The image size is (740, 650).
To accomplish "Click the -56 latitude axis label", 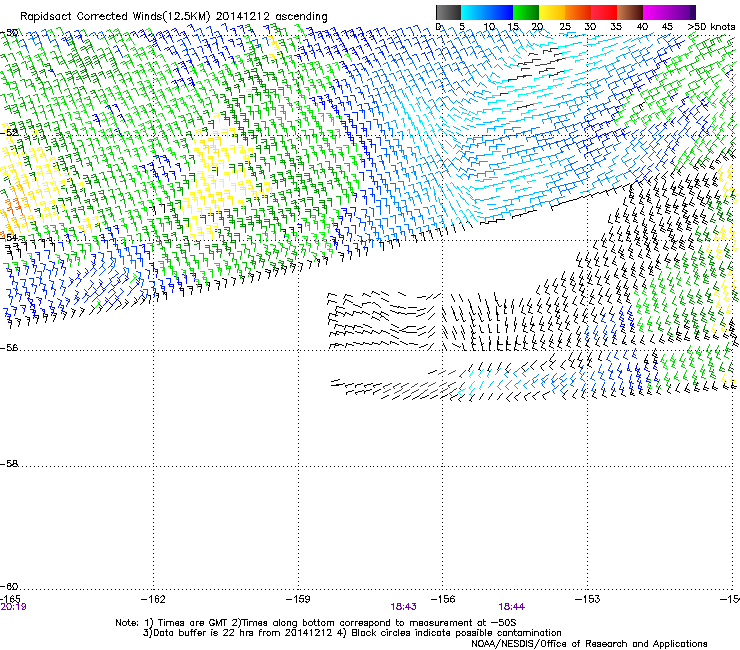I will click(x=9, y=348).
